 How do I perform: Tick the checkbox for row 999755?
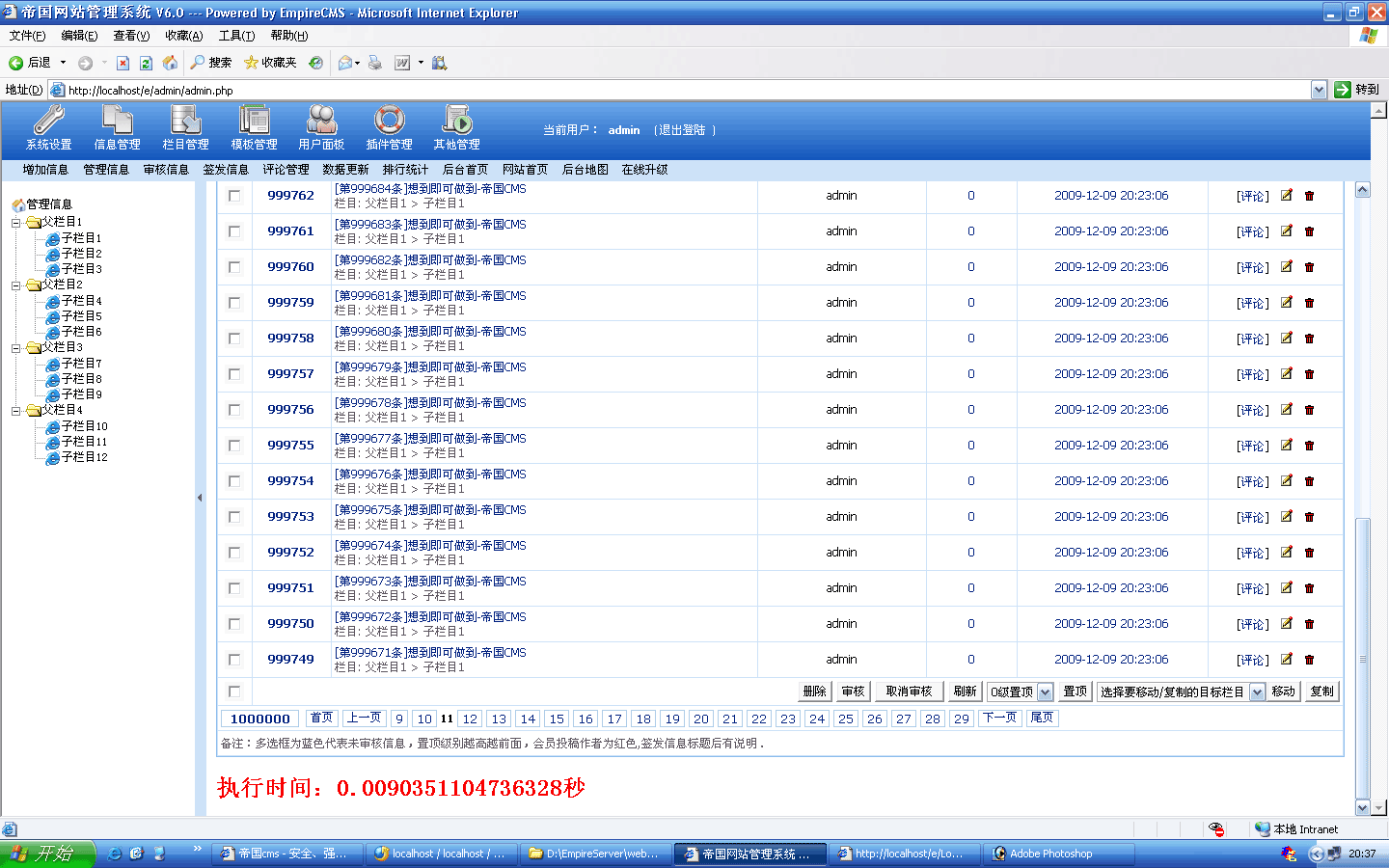pyautogui.click(x=234, y=446)
